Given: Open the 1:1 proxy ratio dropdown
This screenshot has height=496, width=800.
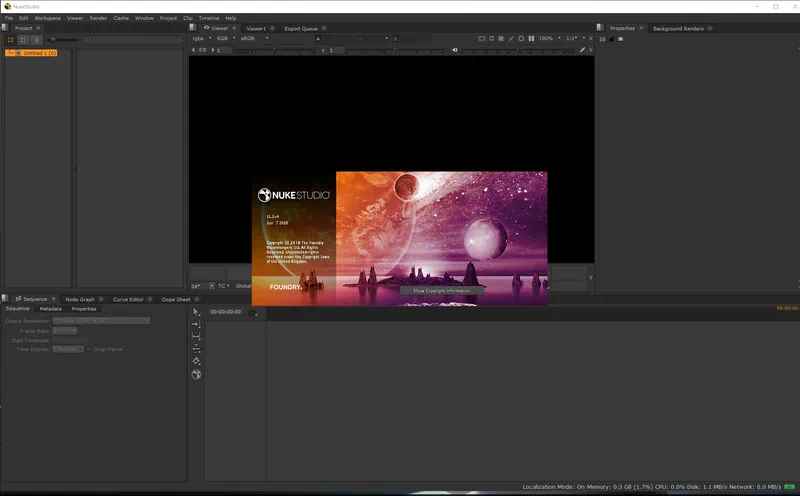Looking at the screenshot, I should 576,38.
